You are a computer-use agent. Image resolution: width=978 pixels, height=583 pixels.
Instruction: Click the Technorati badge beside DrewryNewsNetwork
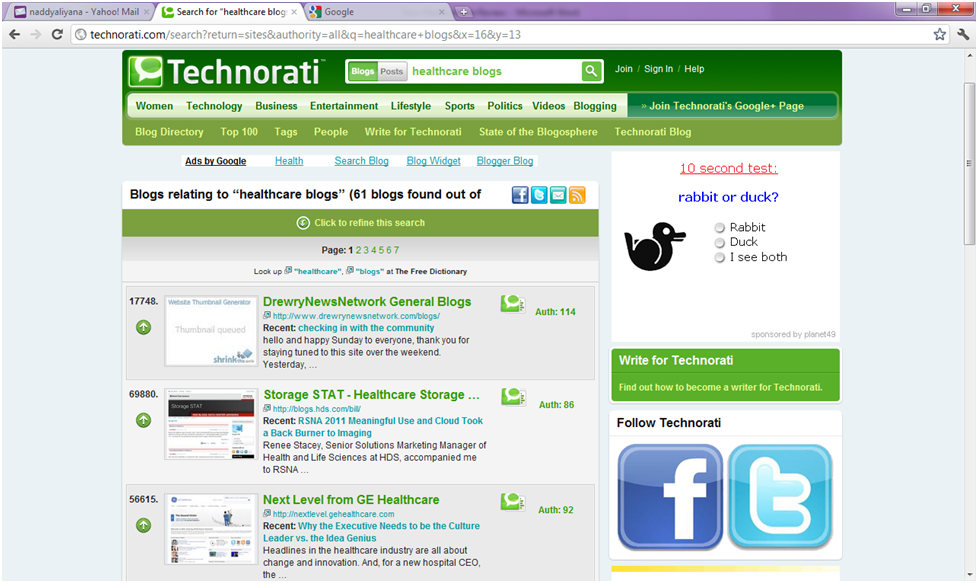point(513,304)
